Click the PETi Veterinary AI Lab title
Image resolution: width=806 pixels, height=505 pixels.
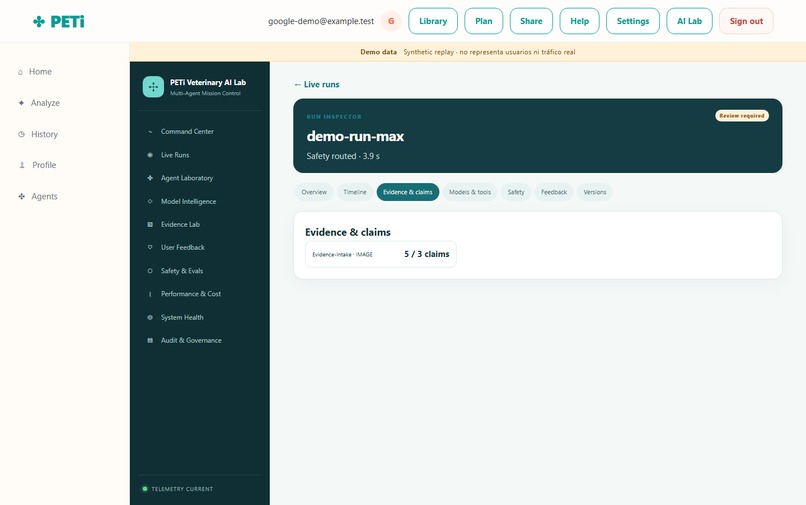tap(208, 82)
